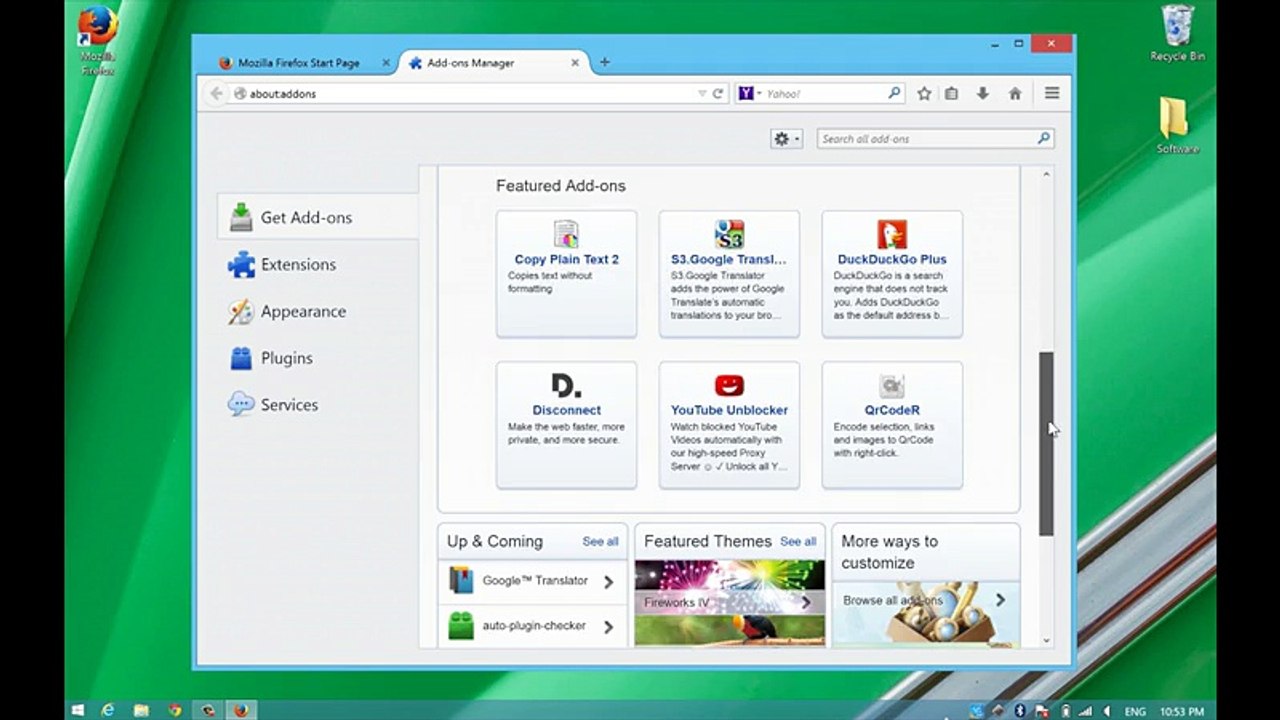Click the Yahoo search magnifier icon
The image size is (1280, 720).
coord(894,93)
